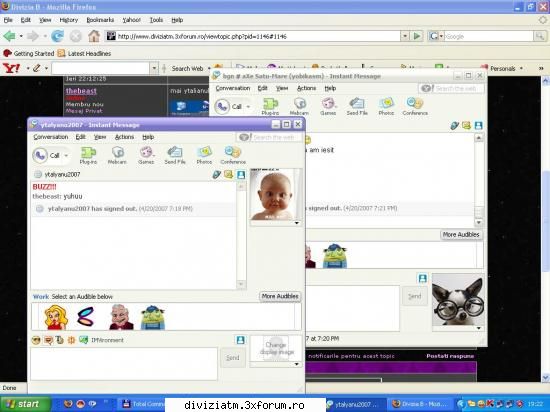This screenshot has height=412, width=550.
Task: Start Conference in yobikasm window
Action: point(415,107)
